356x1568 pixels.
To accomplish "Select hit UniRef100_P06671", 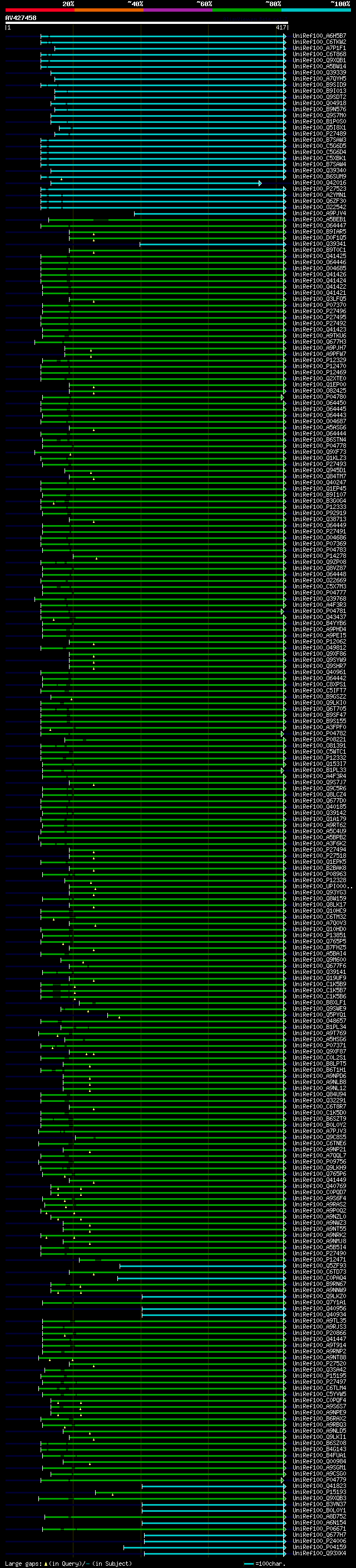I will pyautogui.click(x=319, y=1529).
